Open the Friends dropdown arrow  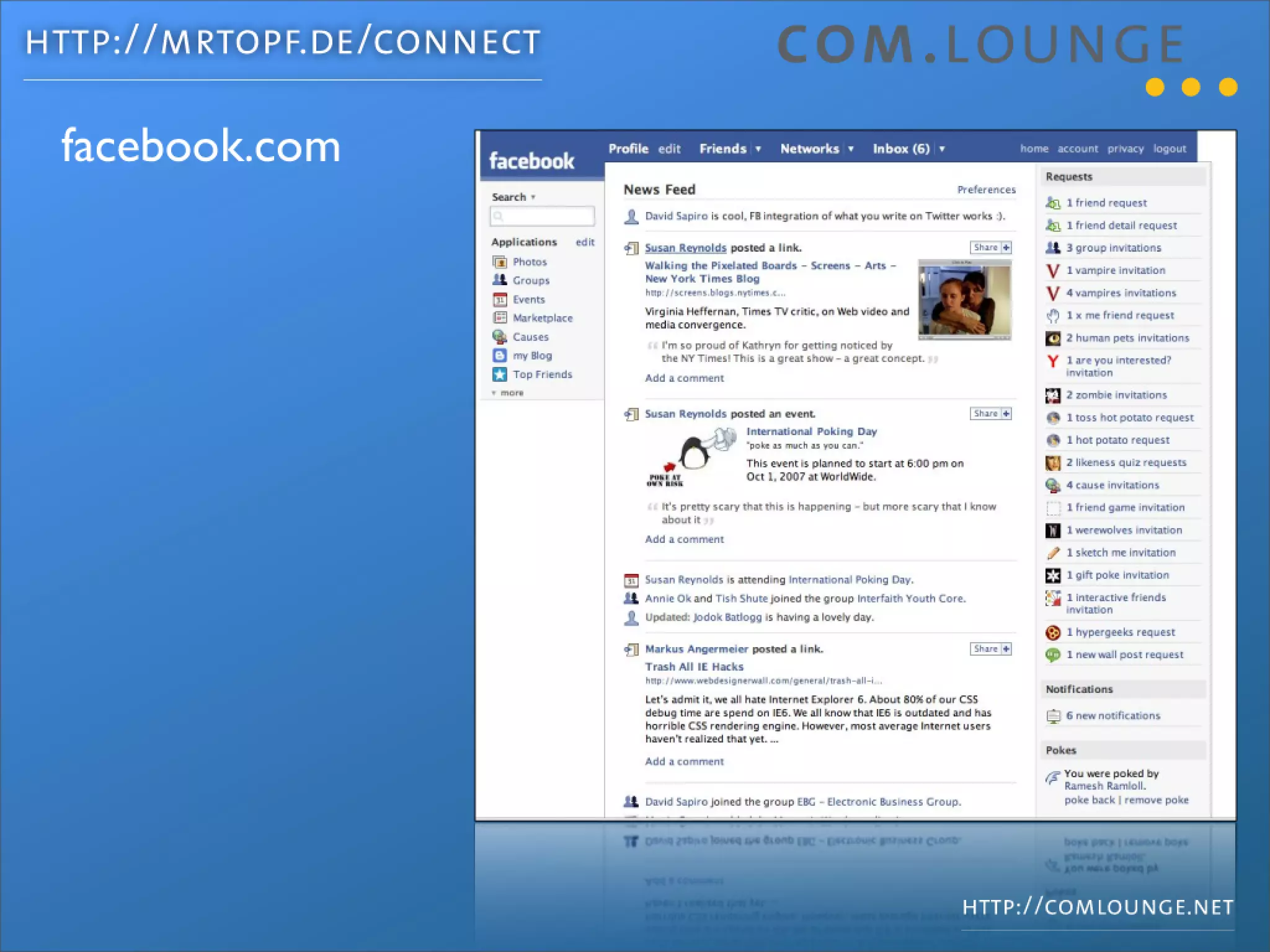(758, 149)
